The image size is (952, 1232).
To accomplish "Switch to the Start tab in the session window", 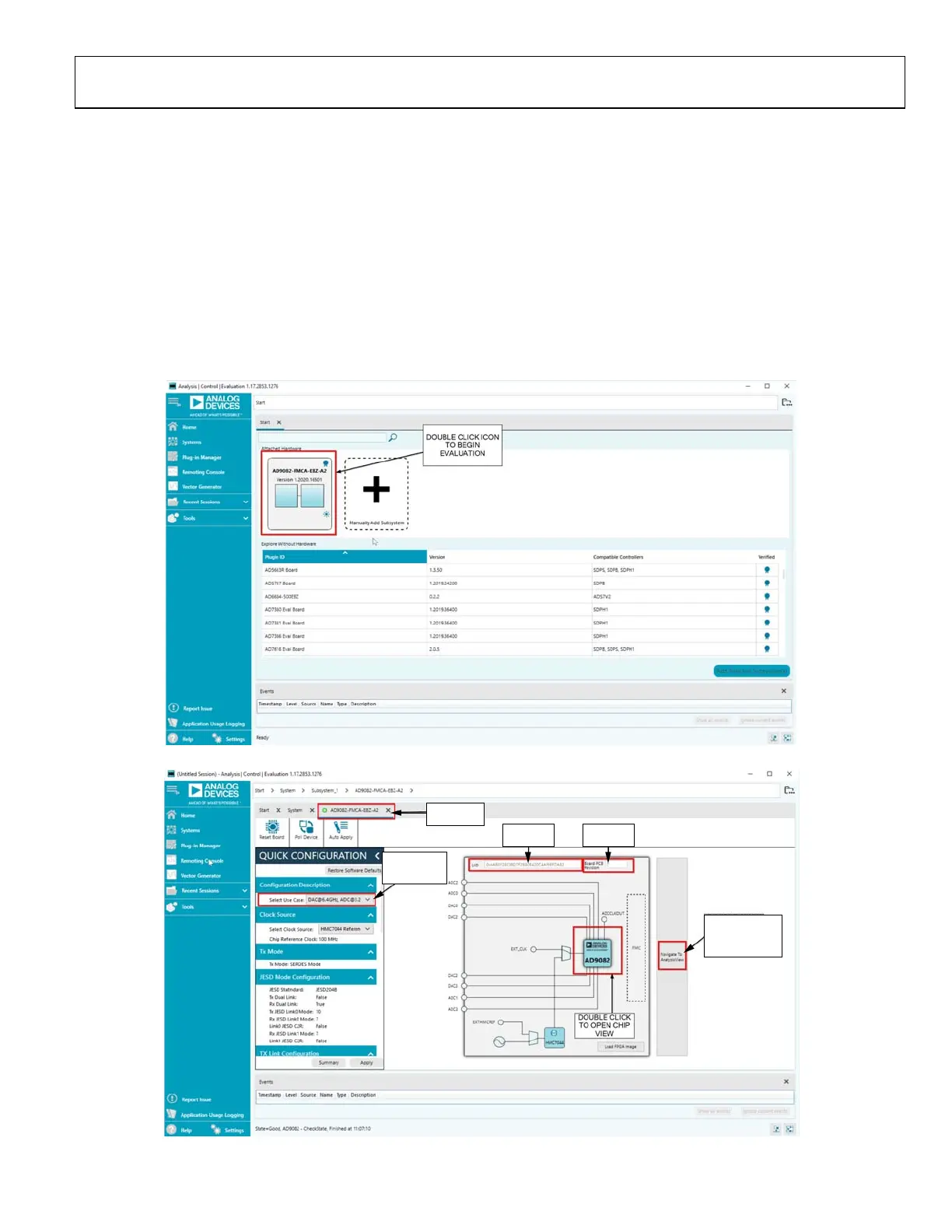I will 264,810.
